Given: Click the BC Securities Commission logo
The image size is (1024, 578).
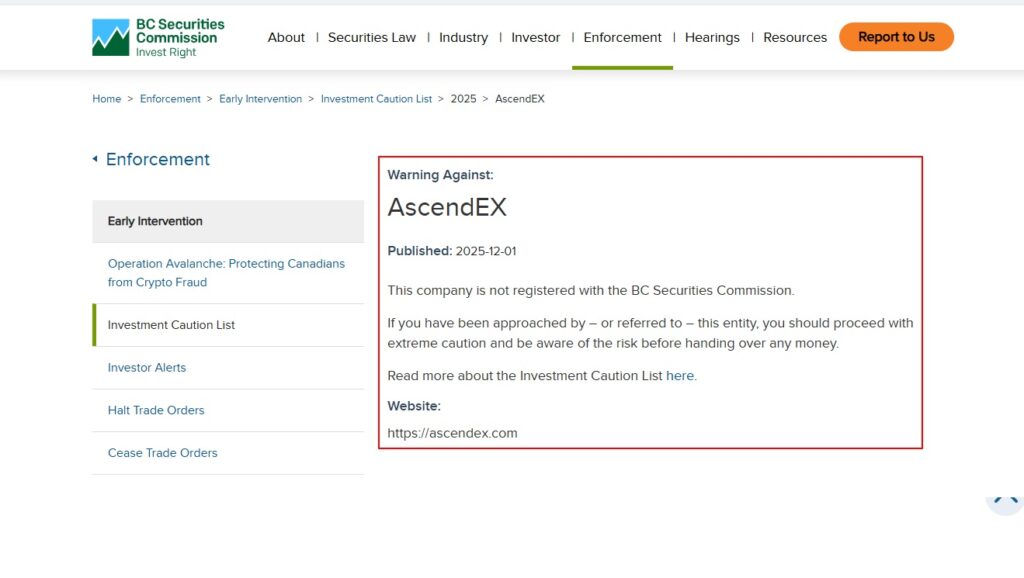Looking at the screenshot, I should (x=158, y=37).
